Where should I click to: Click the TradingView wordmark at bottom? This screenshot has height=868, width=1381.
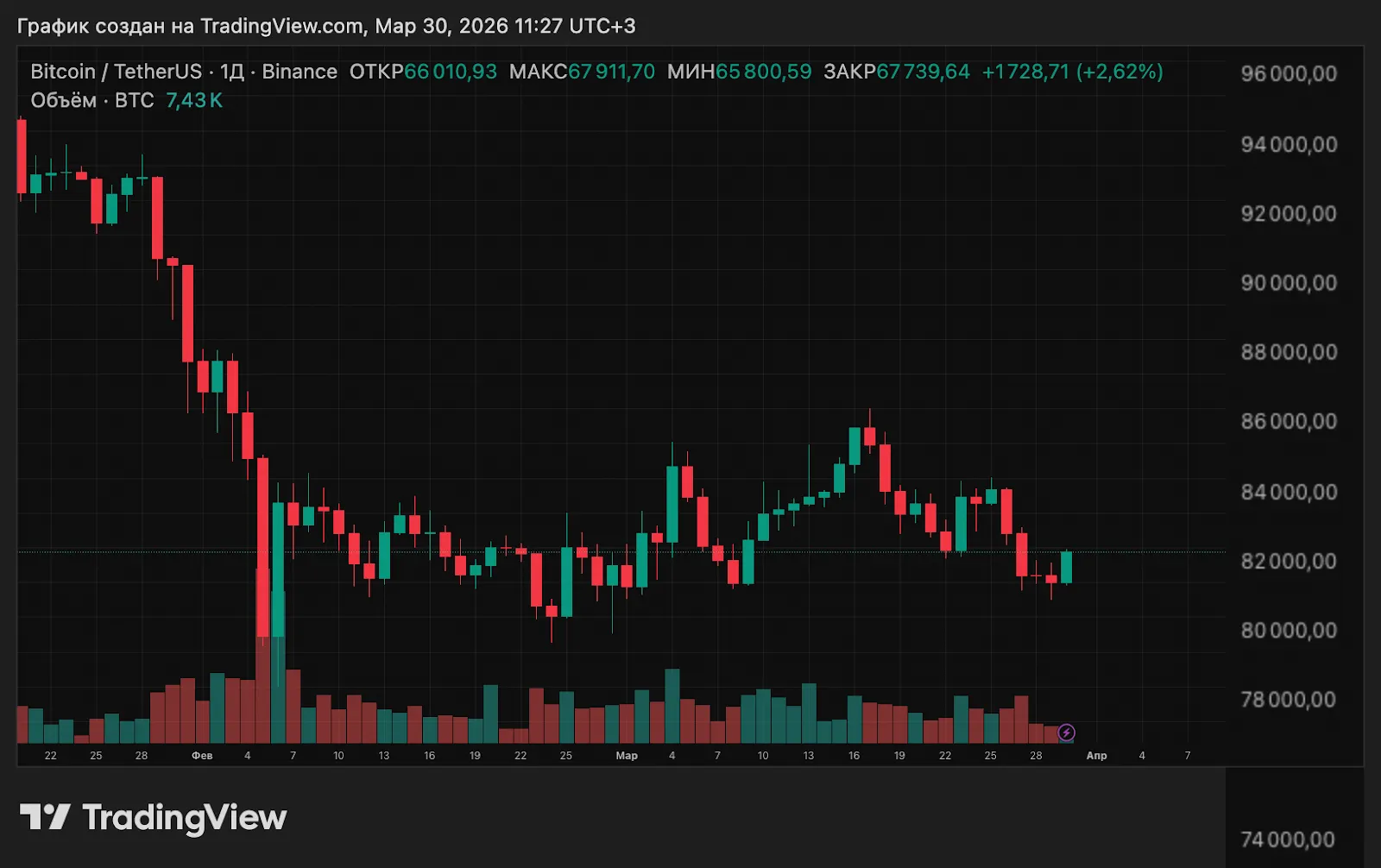tap(184, 817)
